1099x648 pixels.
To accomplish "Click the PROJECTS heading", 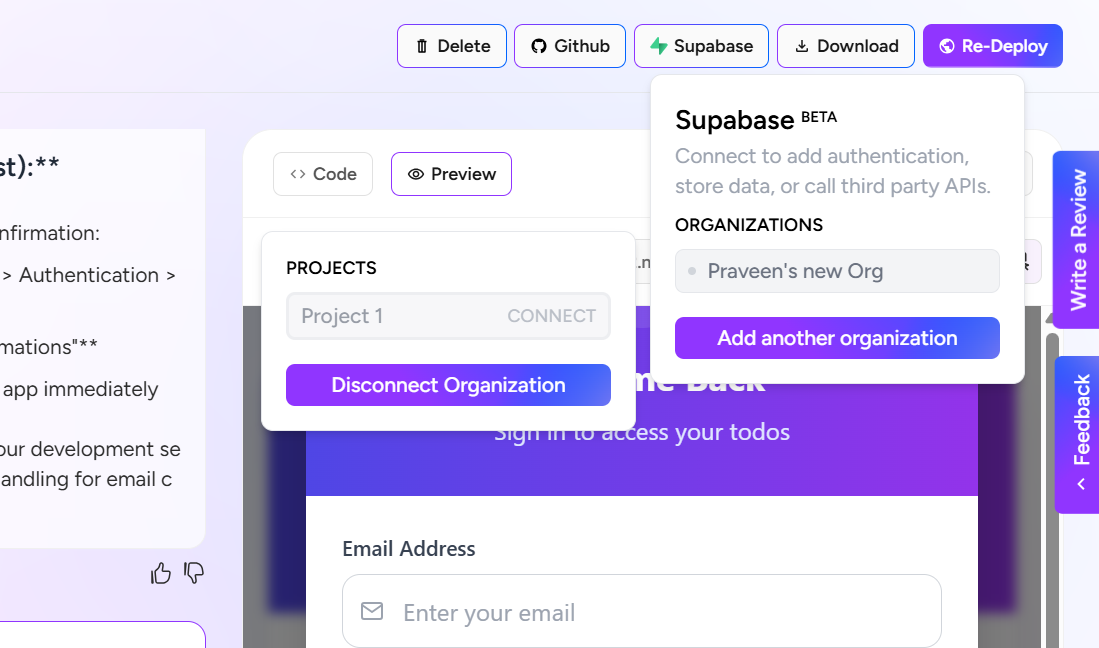I will click(331, 268).
